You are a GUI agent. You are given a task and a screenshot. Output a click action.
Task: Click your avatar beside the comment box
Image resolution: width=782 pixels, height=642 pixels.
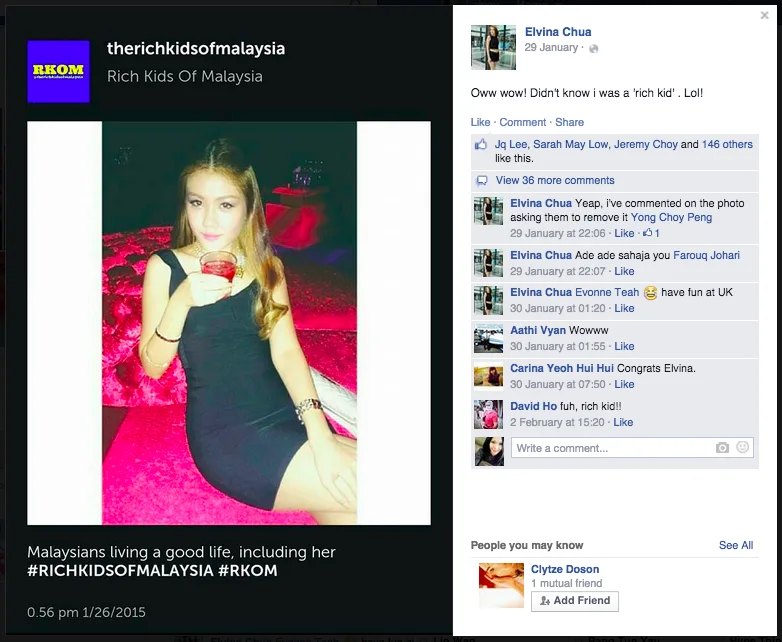click(489, 451)
